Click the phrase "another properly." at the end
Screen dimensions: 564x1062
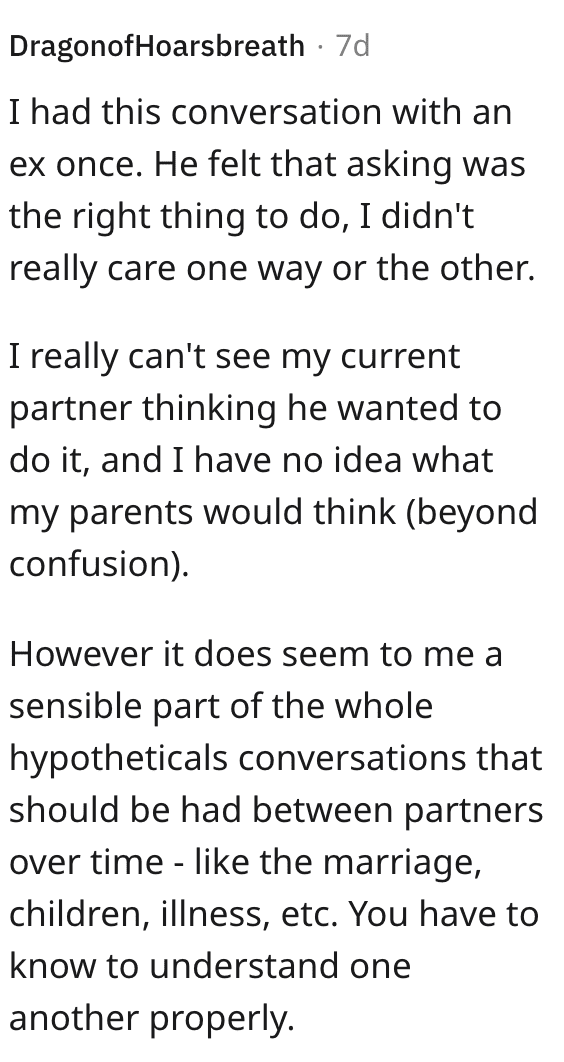[x=152, y=1018]
